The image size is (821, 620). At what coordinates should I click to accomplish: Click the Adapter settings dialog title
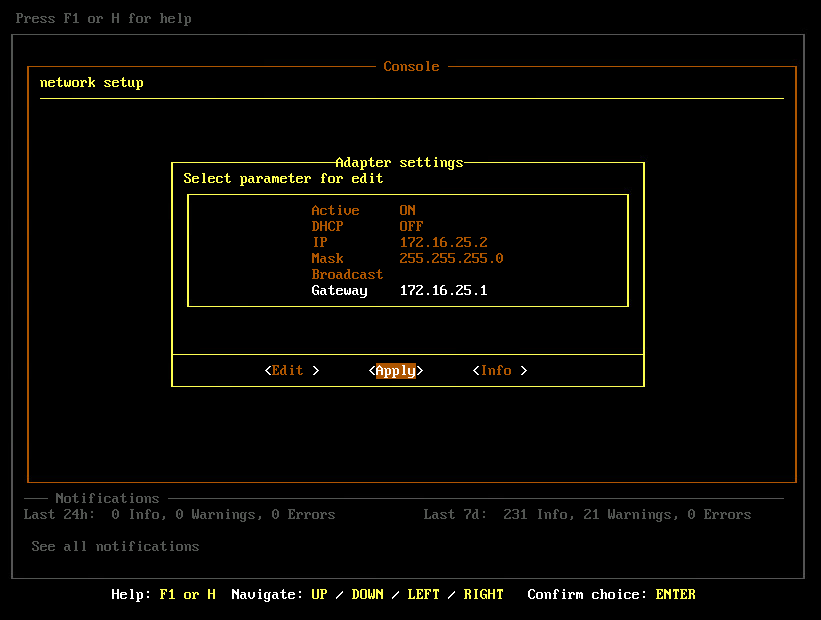coord(399,163)
